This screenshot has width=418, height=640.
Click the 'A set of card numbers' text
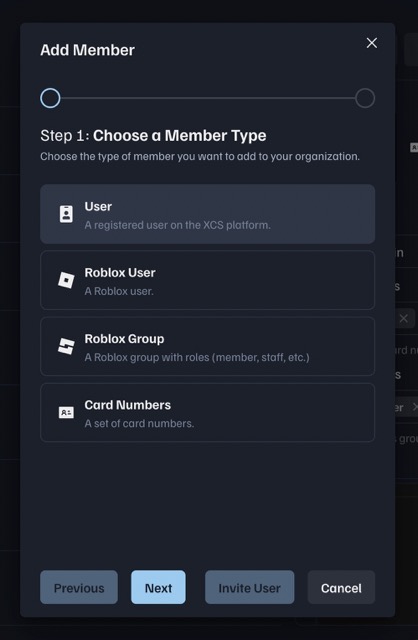pyautogui.click(x=139, y=423)
